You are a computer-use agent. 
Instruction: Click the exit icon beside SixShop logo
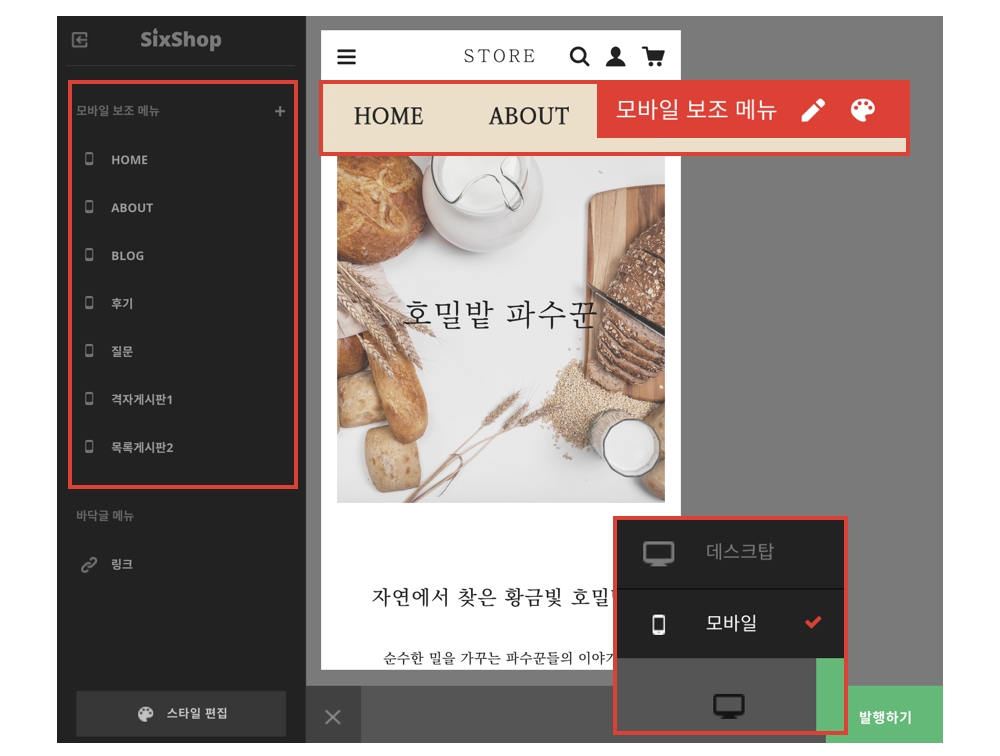(80, 40)
